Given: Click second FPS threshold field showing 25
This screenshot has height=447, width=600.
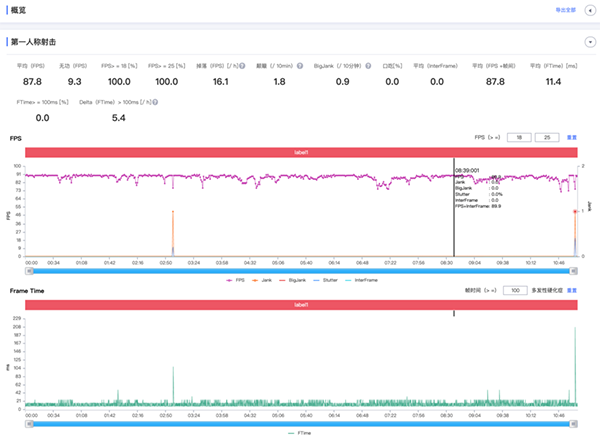Looking at the screenshot, I should point(547,137).
